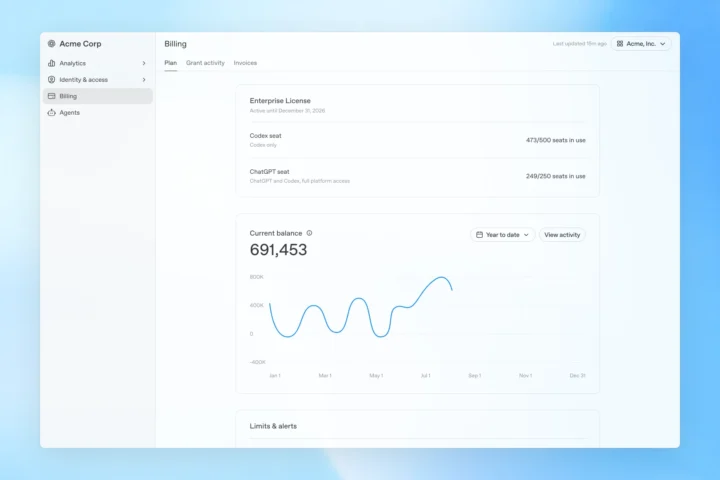
Task: Click the Codex seat row label
Action: click(265, 136)
